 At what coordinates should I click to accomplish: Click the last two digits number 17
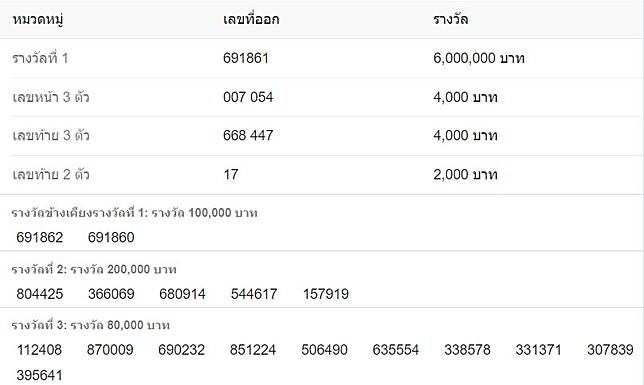click(230, 174)
